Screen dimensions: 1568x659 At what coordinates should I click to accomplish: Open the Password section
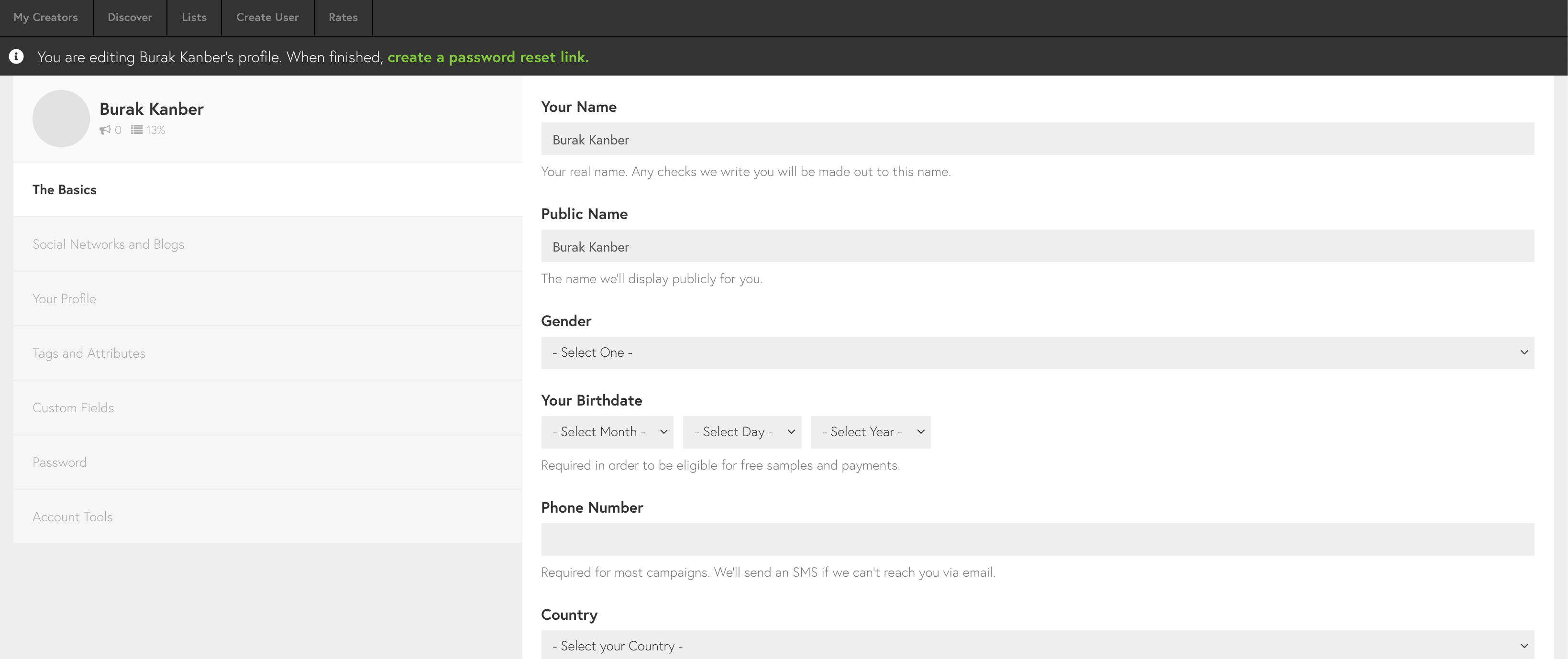point(268,462)
